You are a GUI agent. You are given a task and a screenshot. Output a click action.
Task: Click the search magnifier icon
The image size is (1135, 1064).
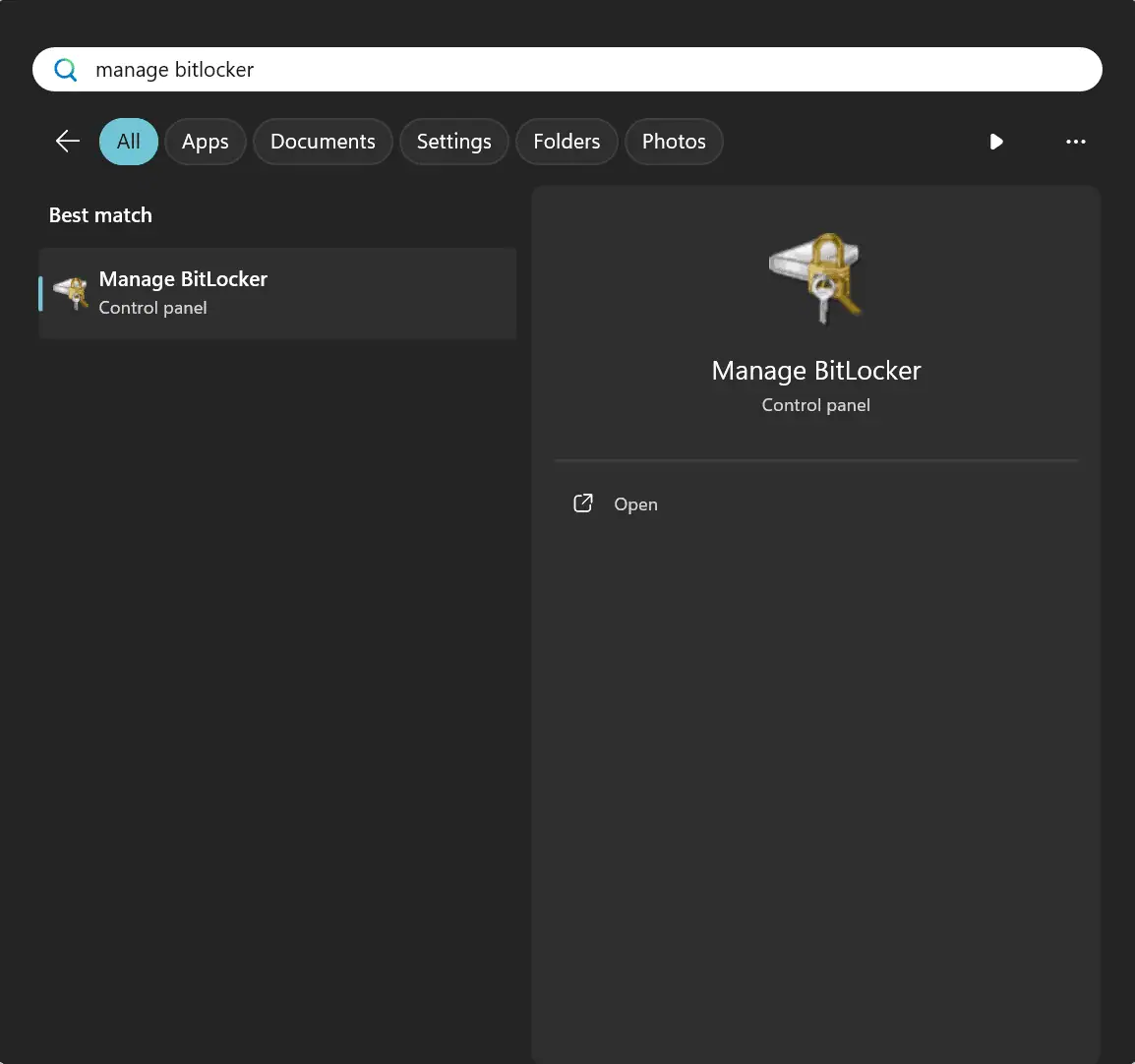coord(65,70)
